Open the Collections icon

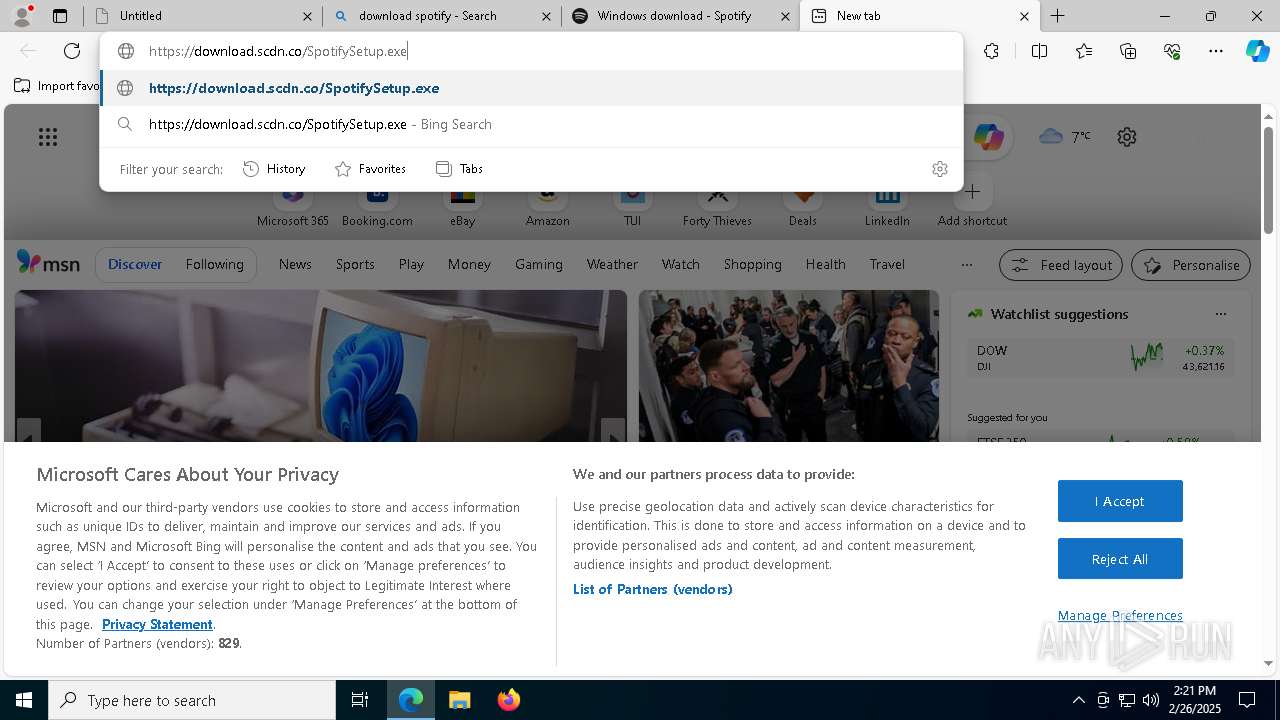coord(1128,51)
